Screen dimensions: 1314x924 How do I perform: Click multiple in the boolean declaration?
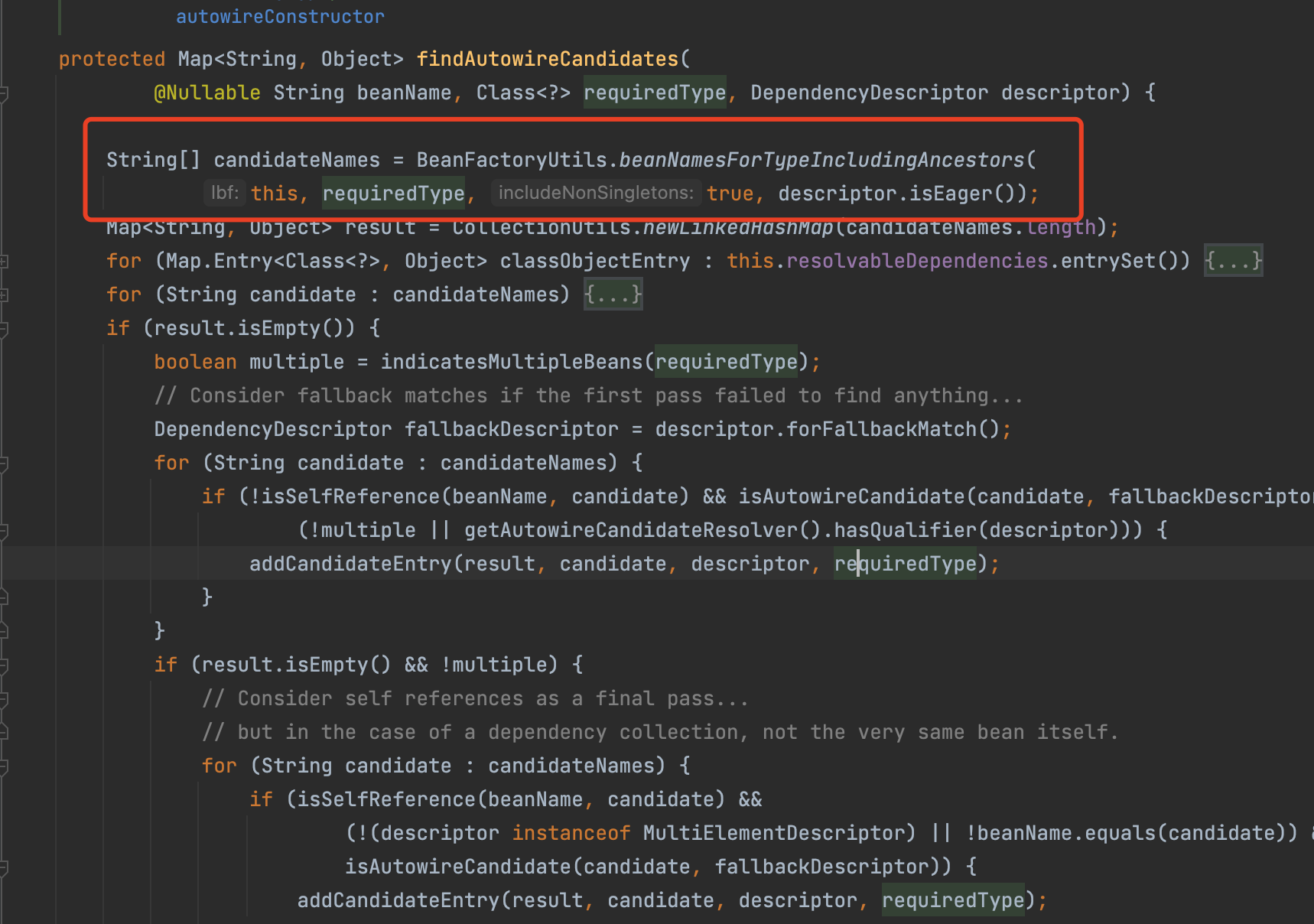(297, 362)
